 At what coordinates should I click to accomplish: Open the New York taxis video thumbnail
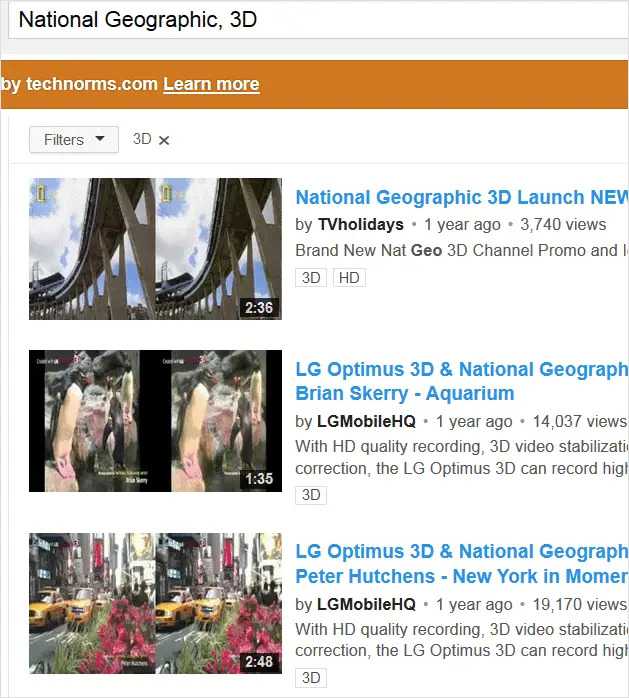pyautogui.click(x=155, y=603)
